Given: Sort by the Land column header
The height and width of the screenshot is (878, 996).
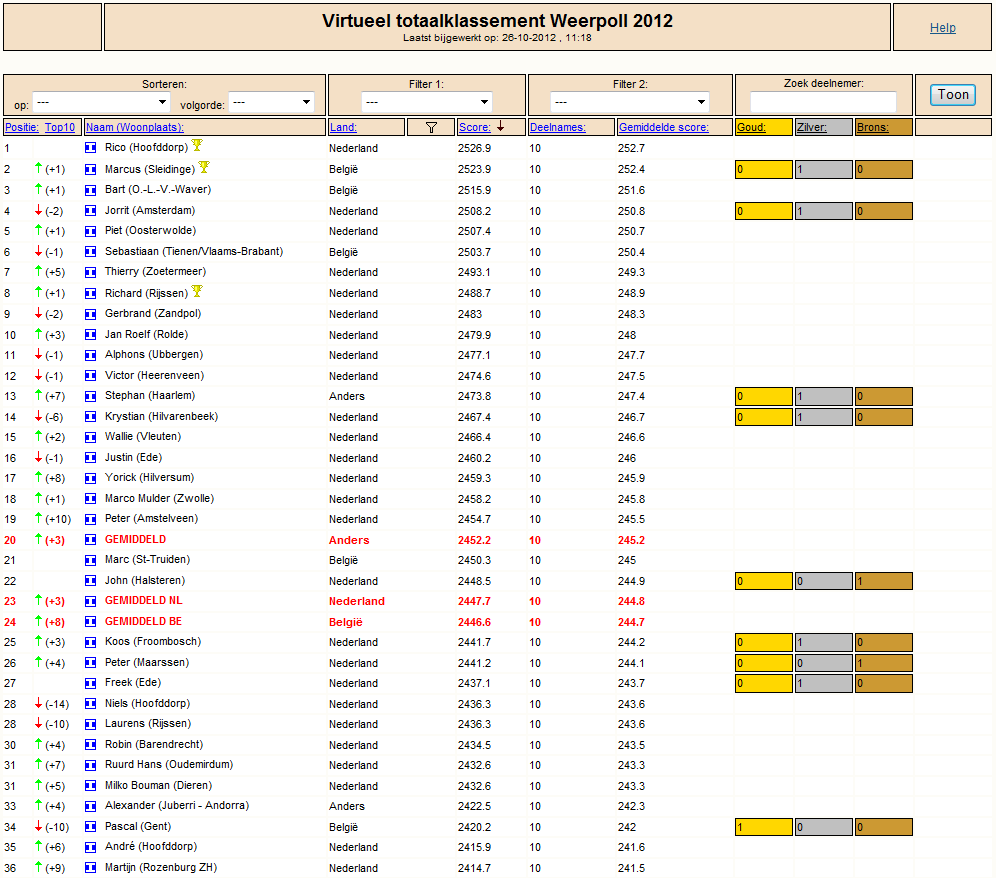Looking at the screenshot, I should pos(343,127).
